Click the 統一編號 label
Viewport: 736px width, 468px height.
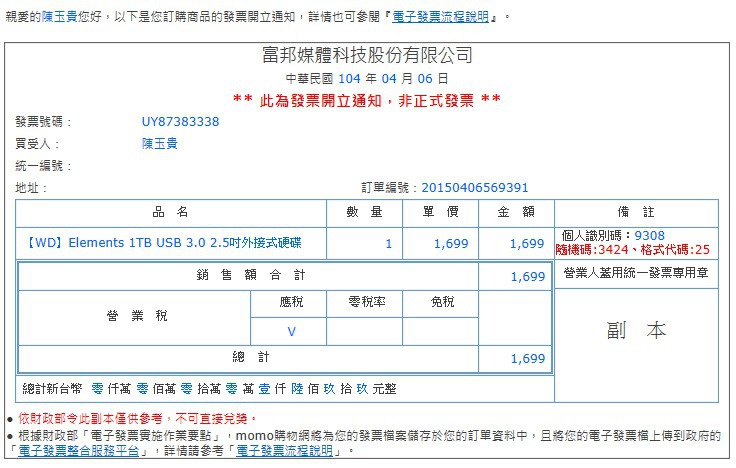click(x=44, y=166)
